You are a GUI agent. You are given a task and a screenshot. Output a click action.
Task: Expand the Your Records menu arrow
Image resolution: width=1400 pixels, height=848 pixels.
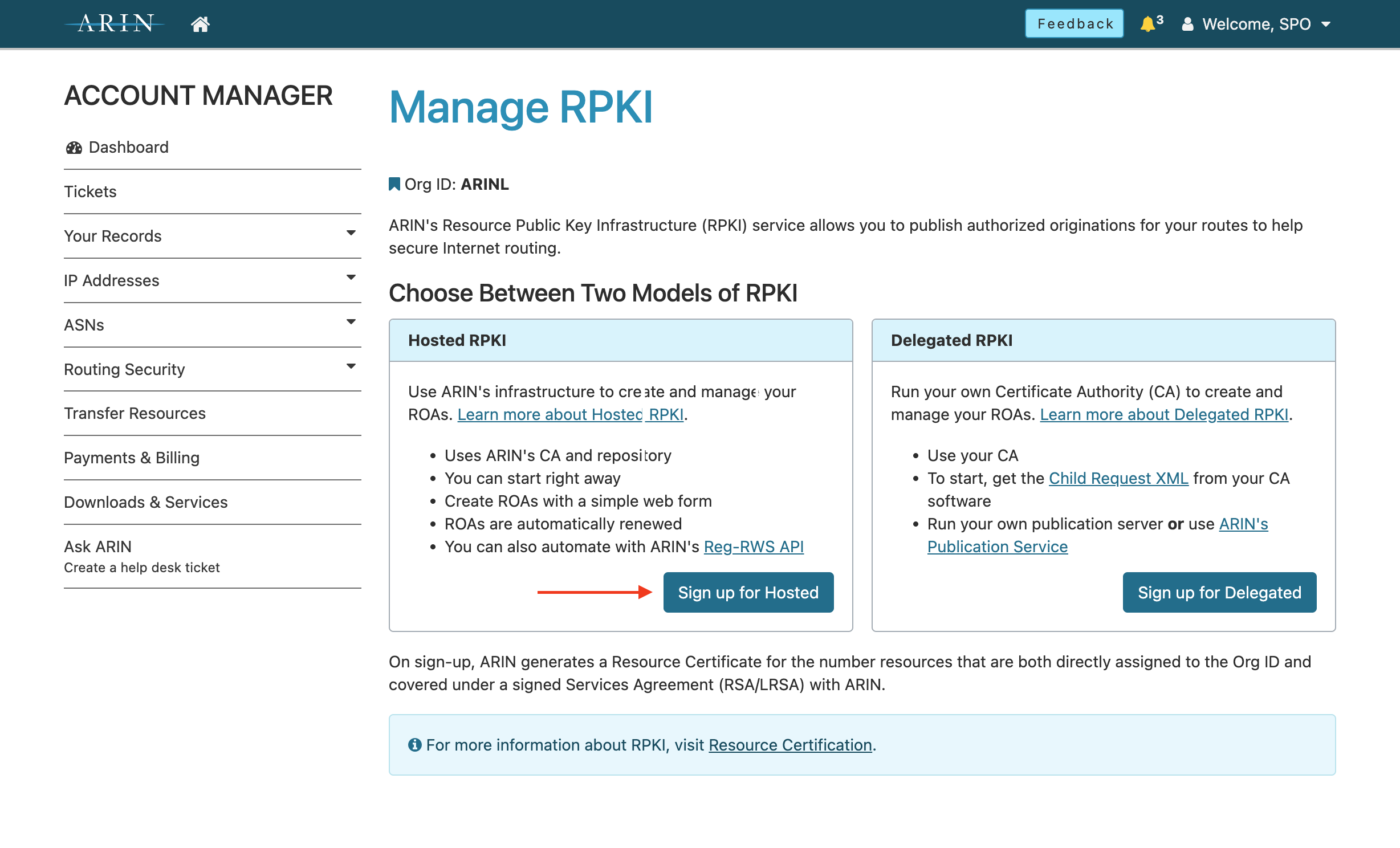tap(351, 233)
